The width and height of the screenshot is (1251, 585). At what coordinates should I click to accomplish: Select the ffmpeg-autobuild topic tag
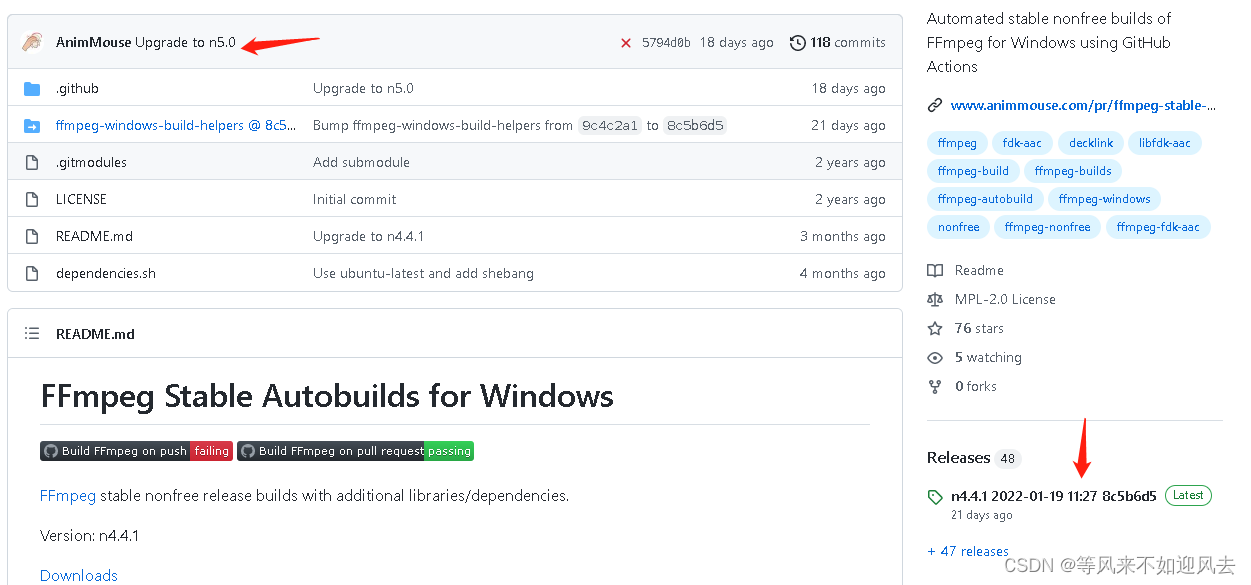985,199
